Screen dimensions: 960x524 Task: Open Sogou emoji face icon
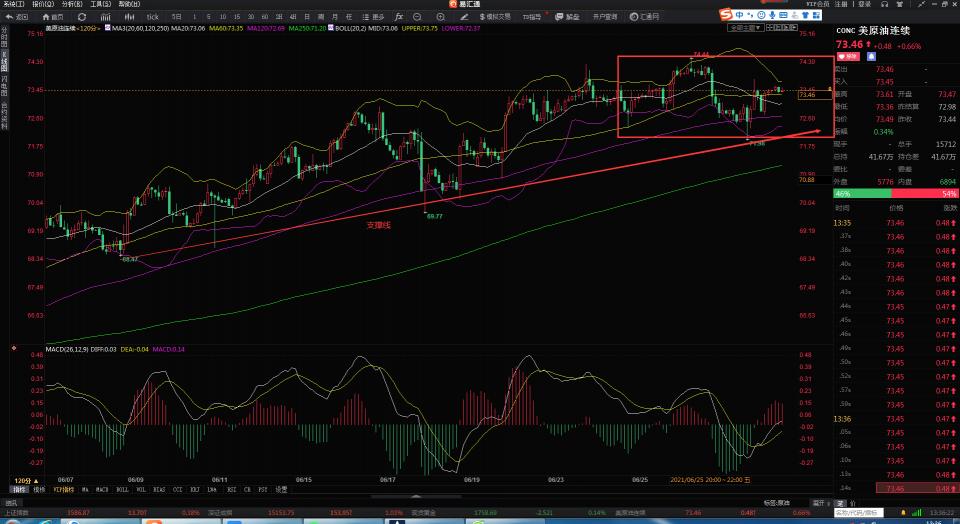click(x=761, y=14)
